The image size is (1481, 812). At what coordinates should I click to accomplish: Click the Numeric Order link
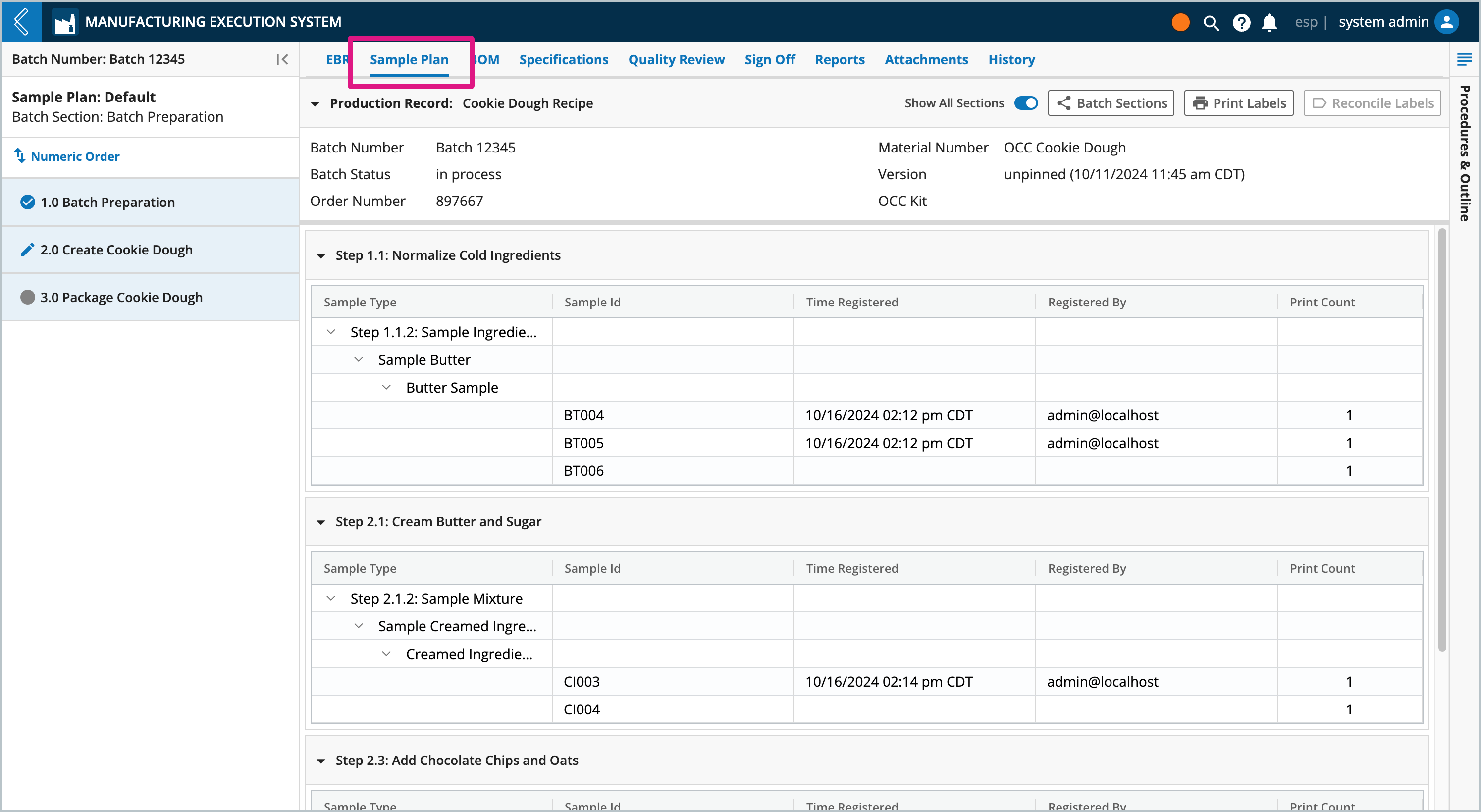(x=75, y=156)
